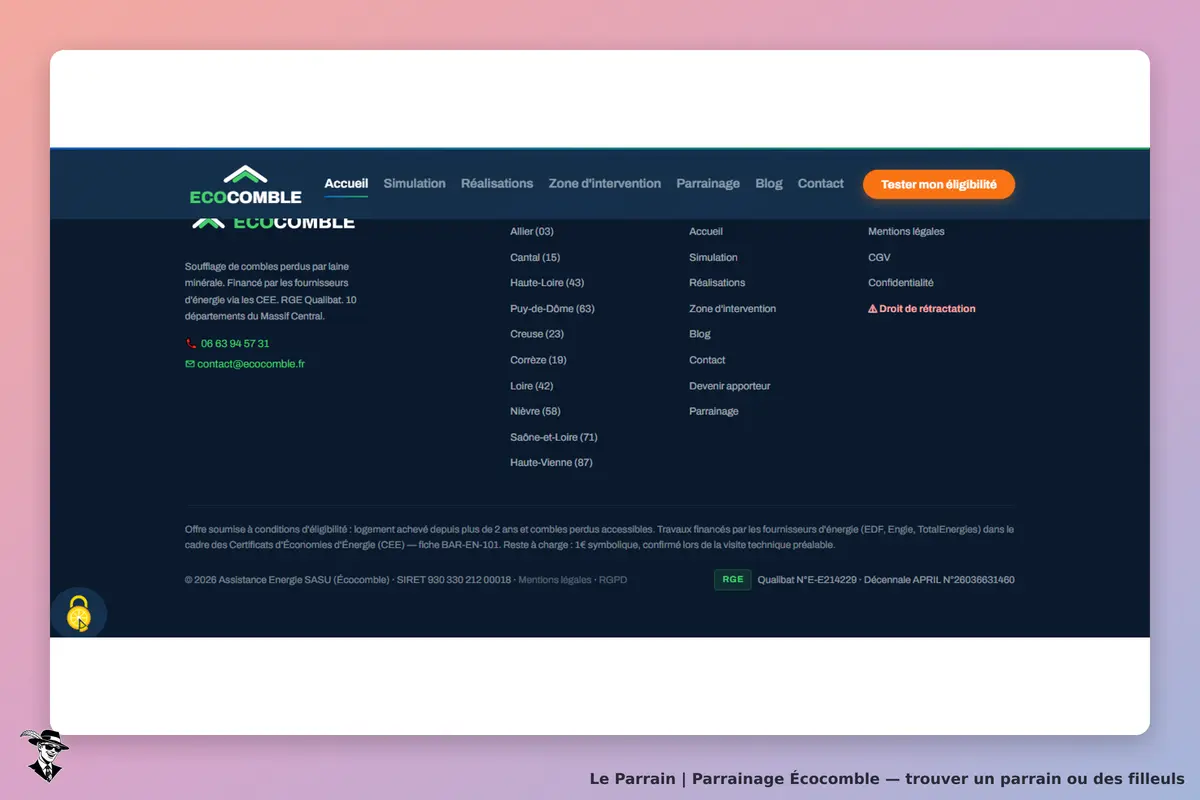Open the Saône-et-Loire (71) link
This screenshot has height=800, width=1200.
click(x=554, y=437)
